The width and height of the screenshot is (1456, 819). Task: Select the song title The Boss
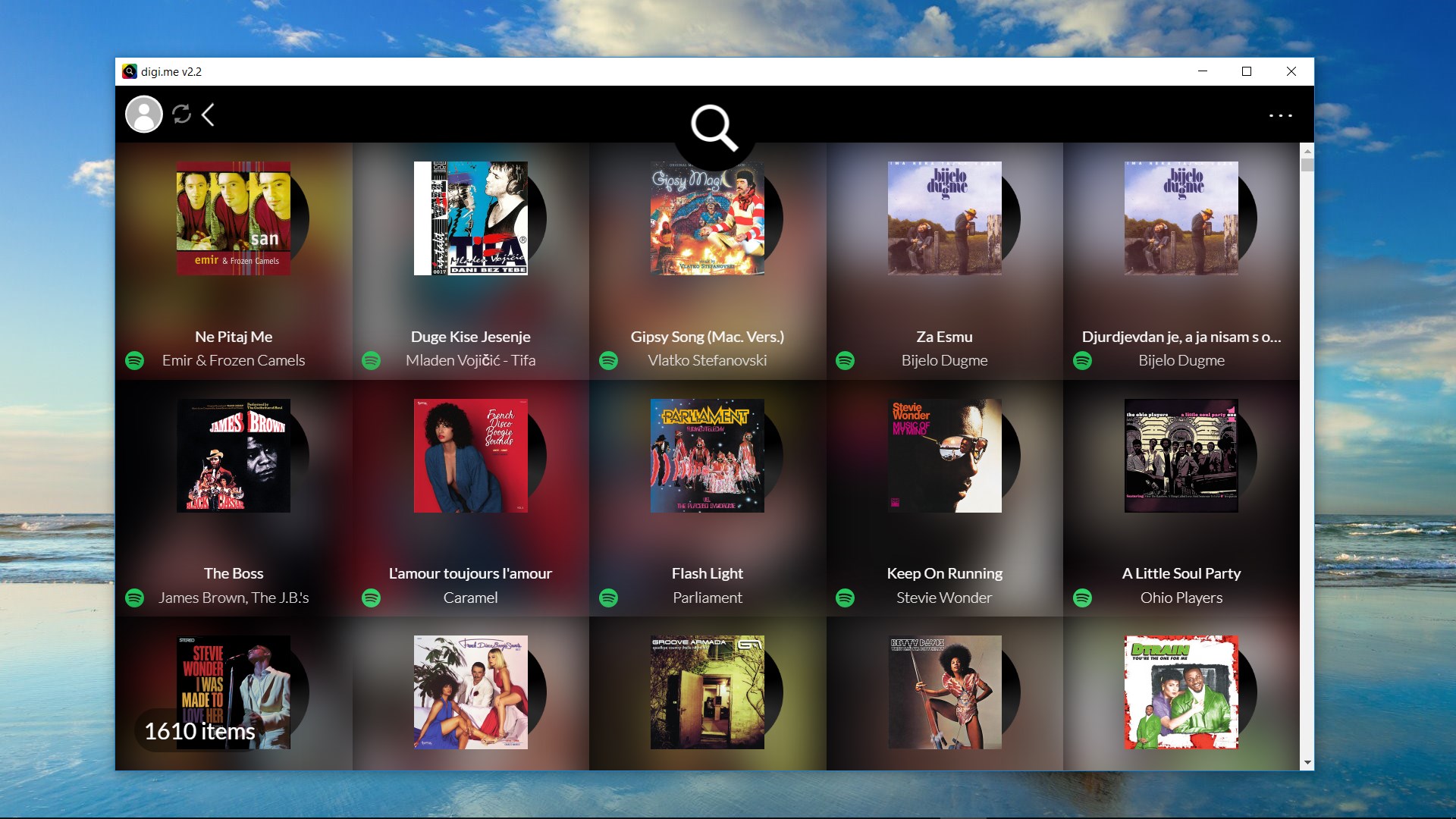pos(234,573)
